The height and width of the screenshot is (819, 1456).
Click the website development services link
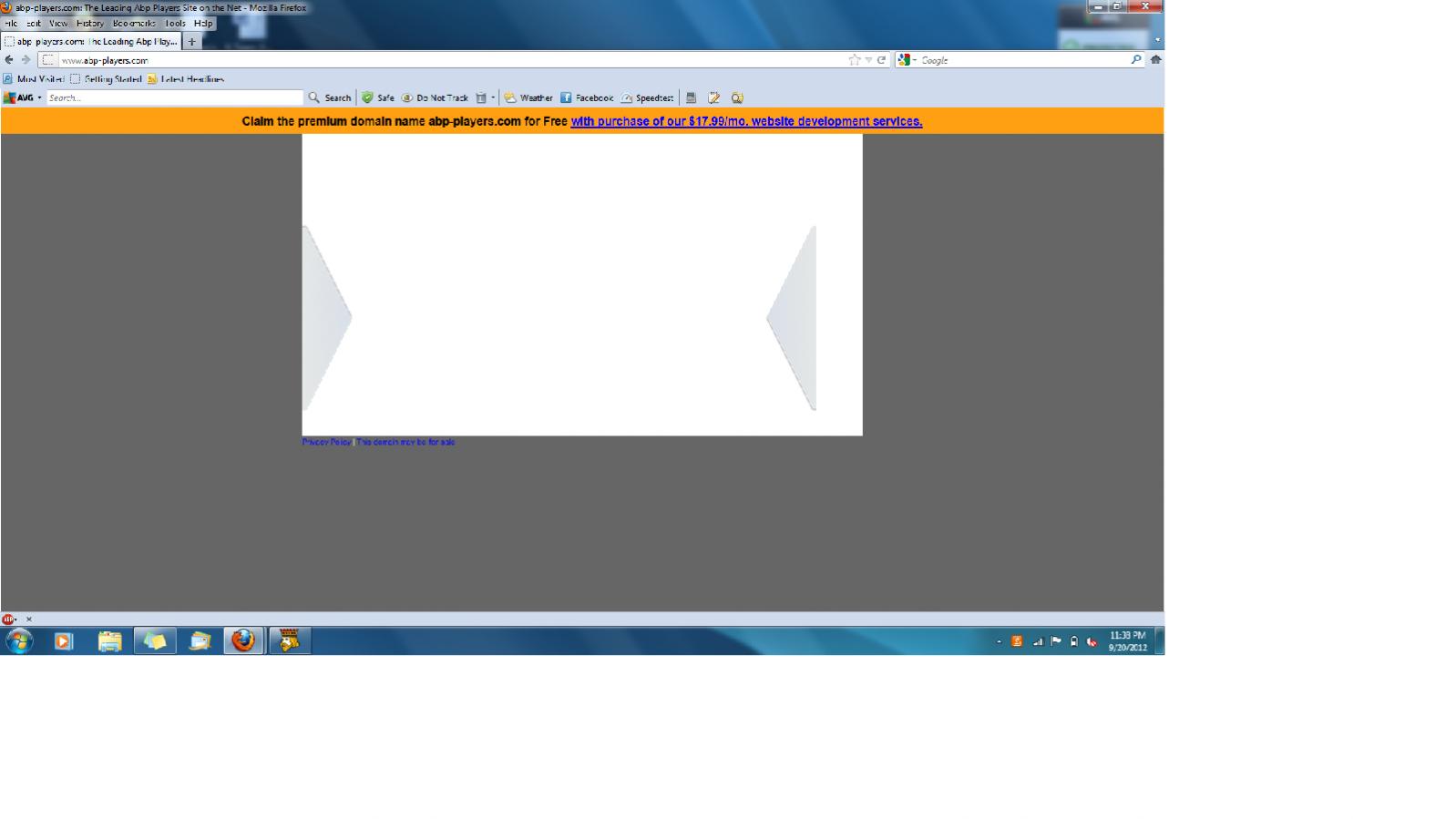[x=745, y=121]
